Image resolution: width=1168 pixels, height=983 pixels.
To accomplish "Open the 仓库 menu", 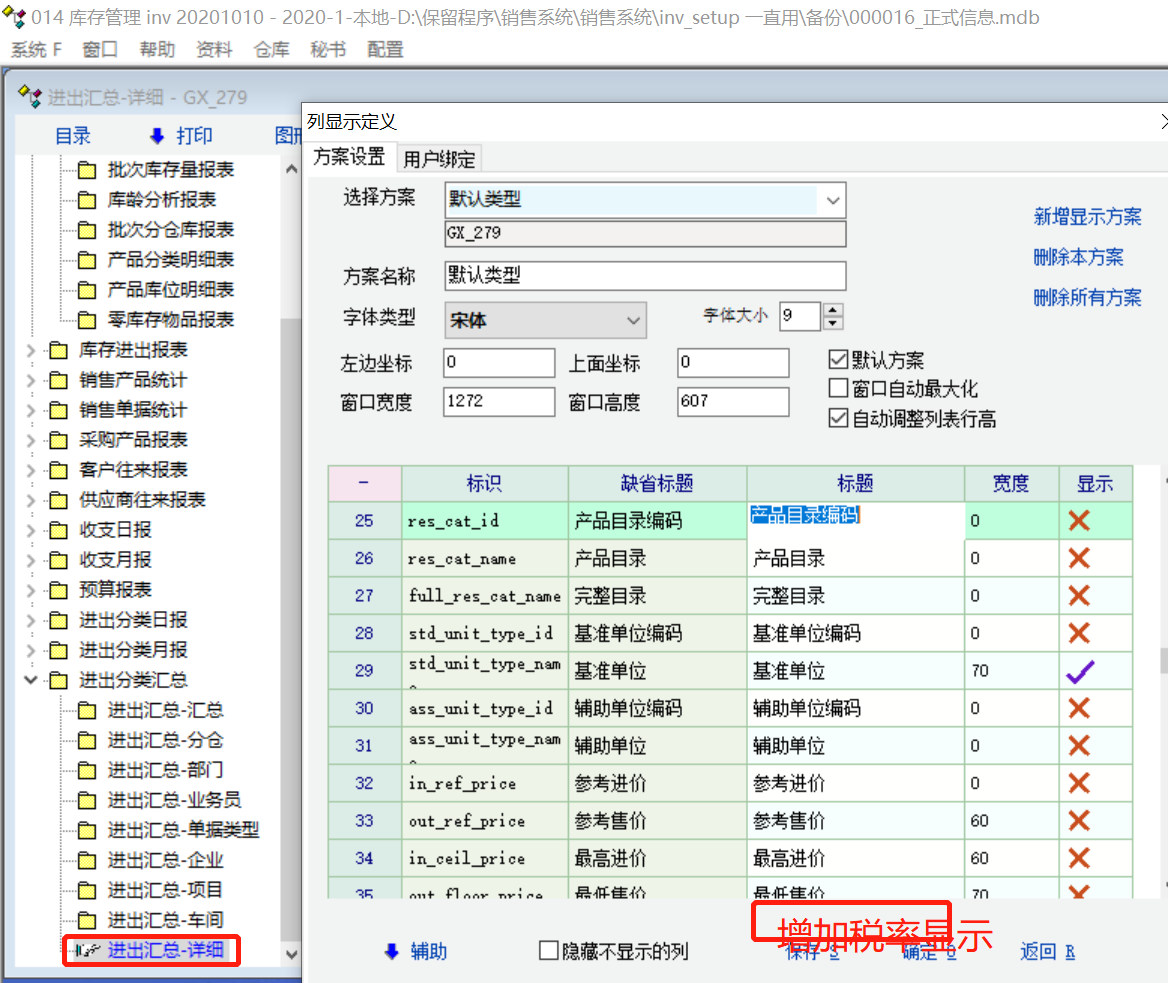I will click(271, 49).
